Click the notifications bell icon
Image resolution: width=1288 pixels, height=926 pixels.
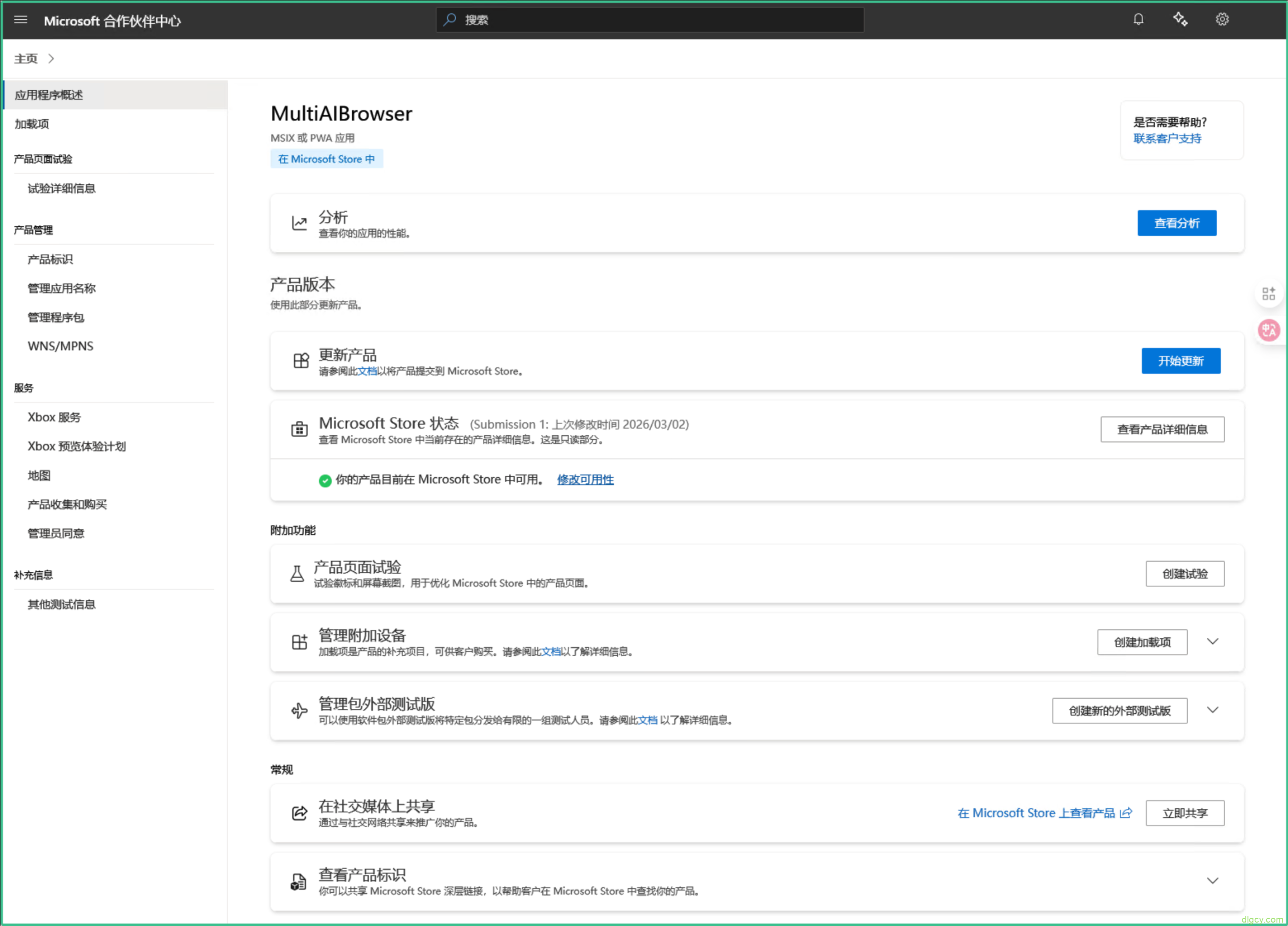1138,20
